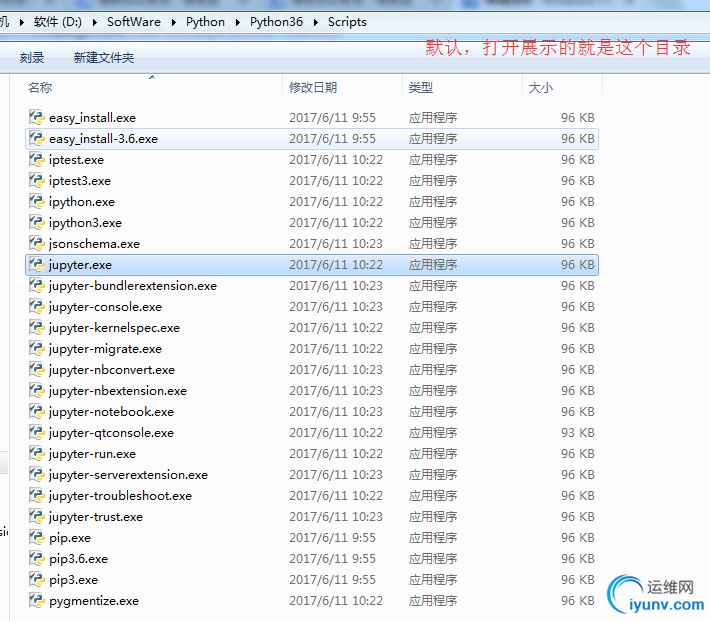Select the file name easy_install.exe
Image resolution: width=710 pixels, height=621 pixels.
92,118
